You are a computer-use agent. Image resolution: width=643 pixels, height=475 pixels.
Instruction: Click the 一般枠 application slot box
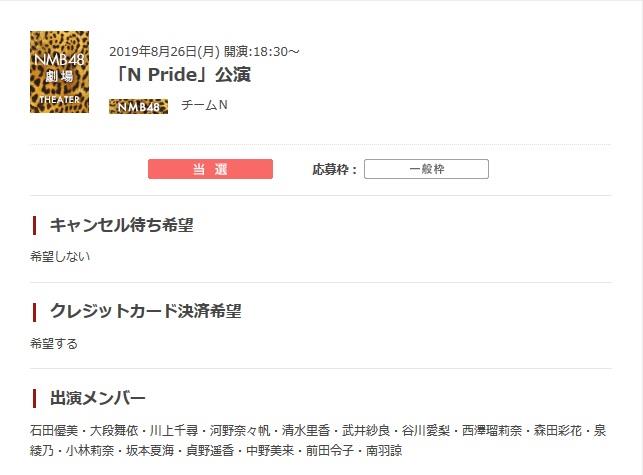[426, 169]
